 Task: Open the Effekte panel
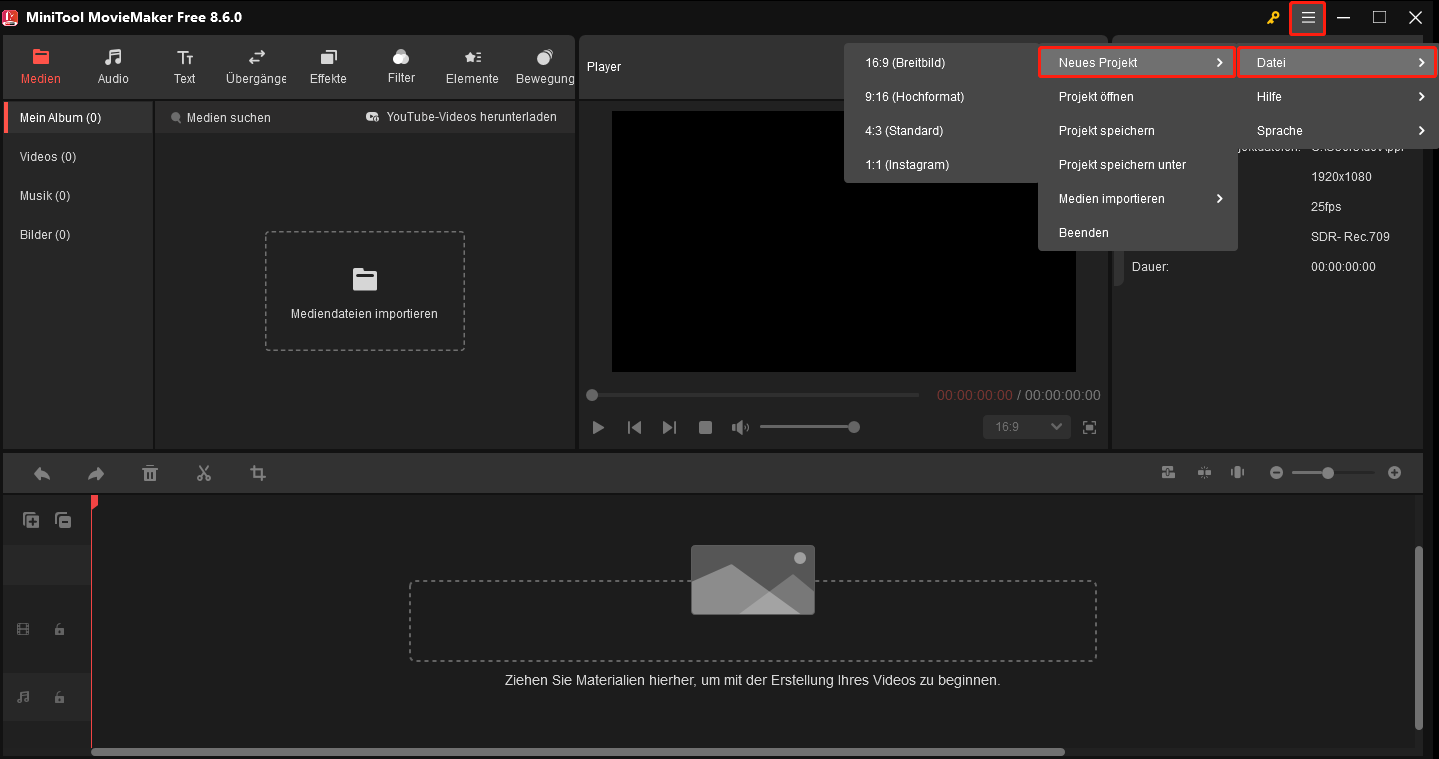tap(328, 66)
